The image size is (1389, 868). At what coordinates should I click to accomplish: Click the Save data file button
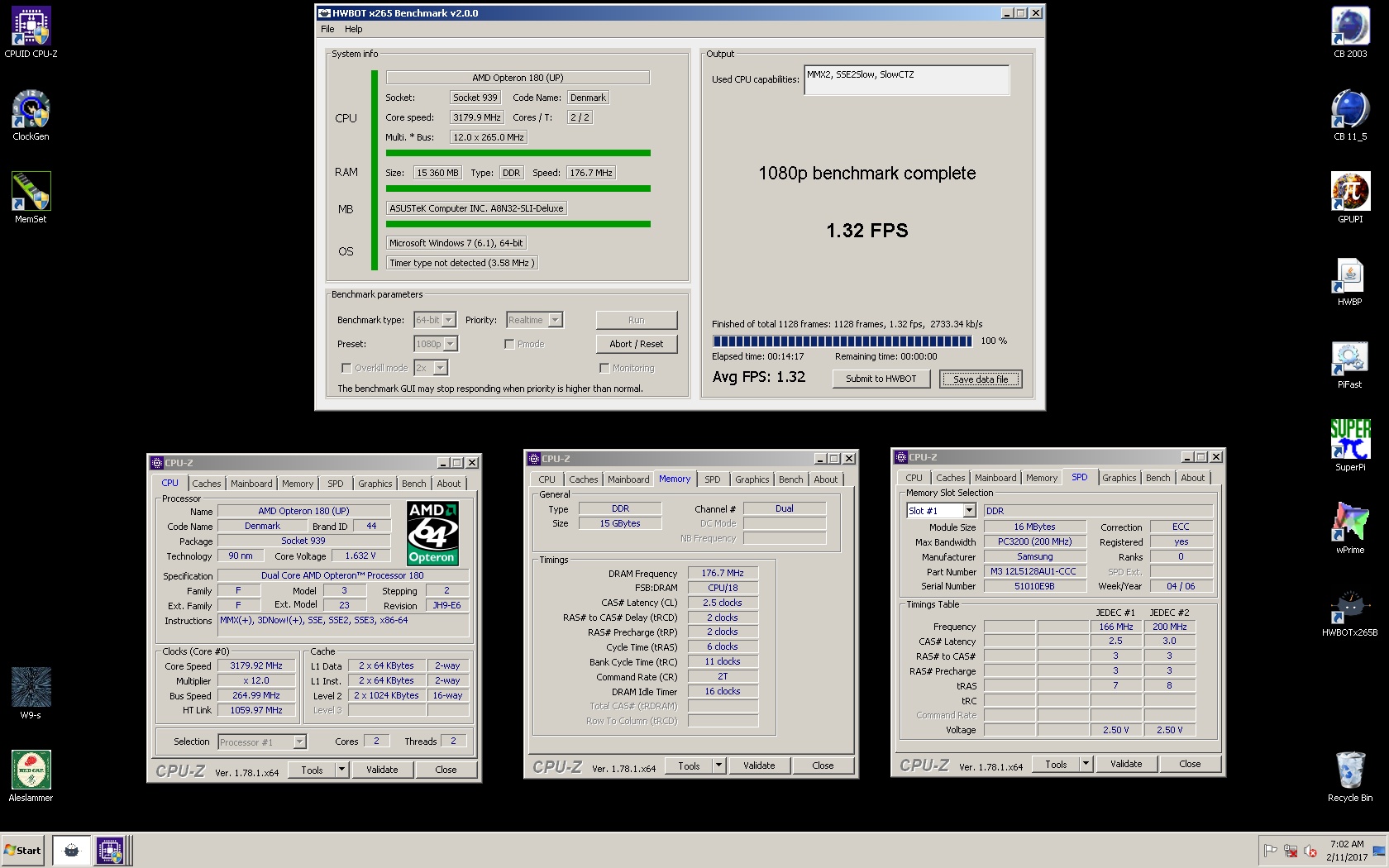pos(981,379)
